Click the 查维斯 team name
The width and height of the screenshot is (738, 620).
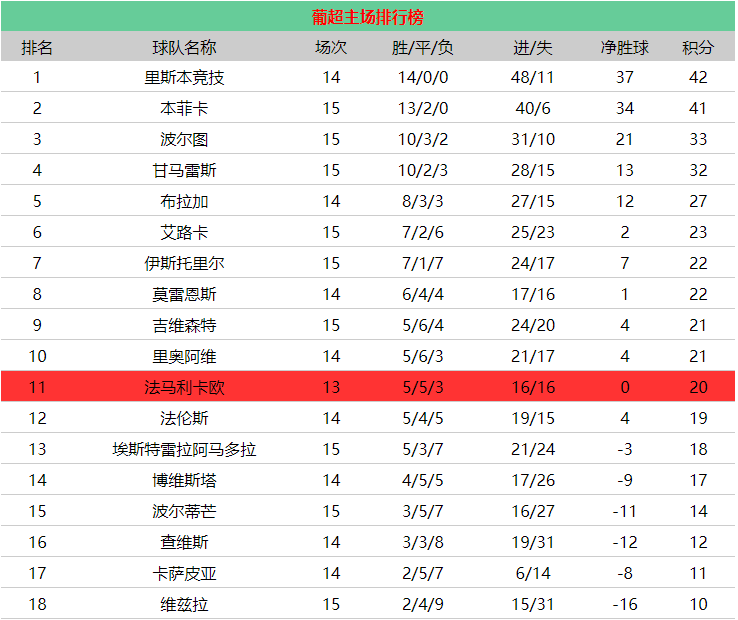(x=184, y=543)
